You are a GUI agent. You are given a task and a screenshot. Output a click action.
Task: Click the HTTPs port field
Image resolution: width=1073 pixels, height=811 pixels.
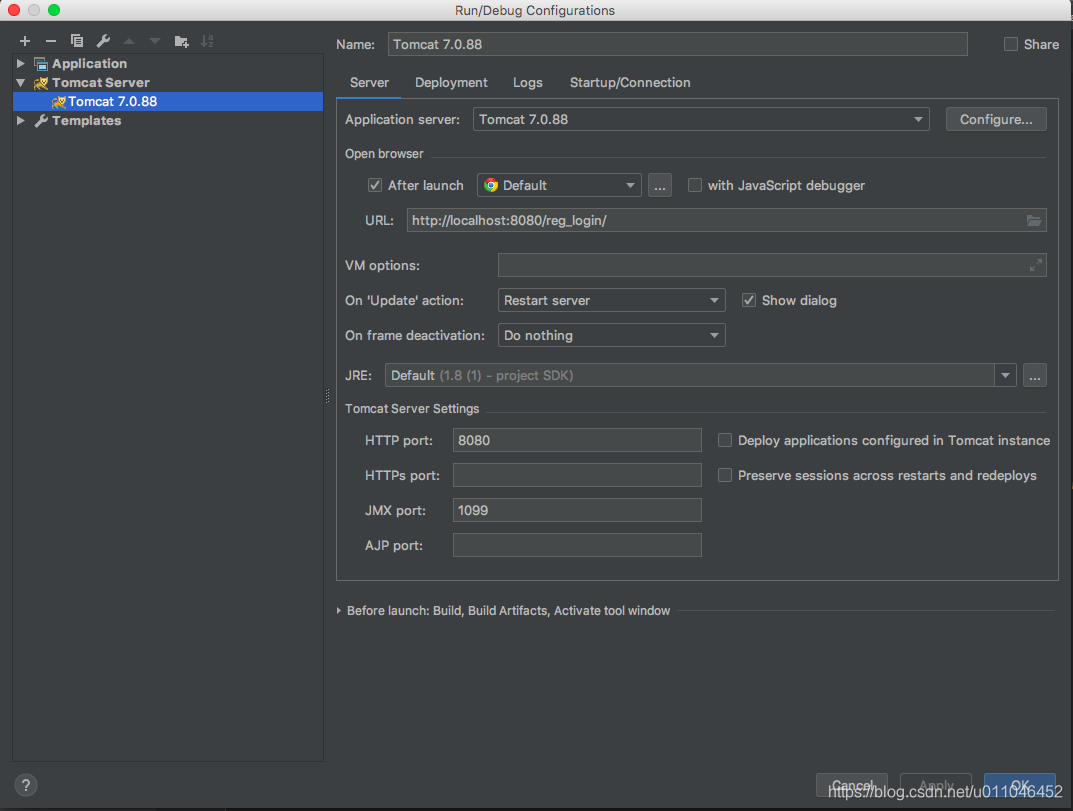577,475
